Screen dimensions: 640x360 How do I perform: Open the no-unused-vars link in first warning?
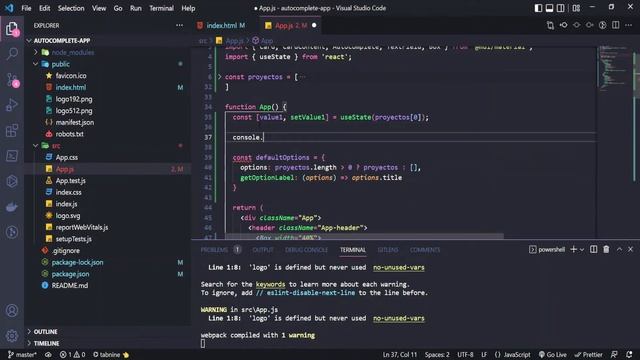coord(399,267)
